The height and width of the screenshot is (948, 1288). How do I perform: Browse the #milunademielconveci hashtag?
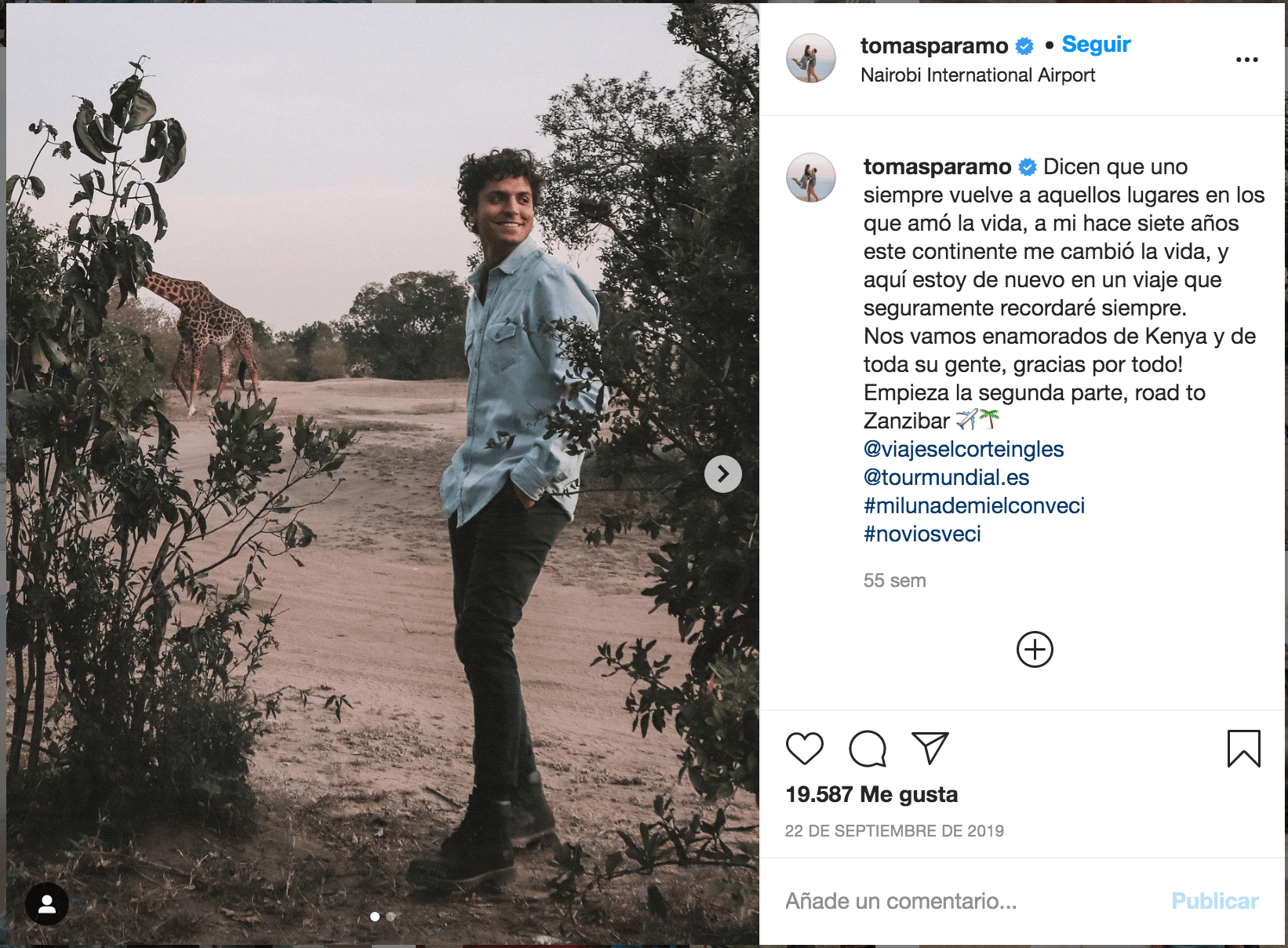(x=973, y=505)
